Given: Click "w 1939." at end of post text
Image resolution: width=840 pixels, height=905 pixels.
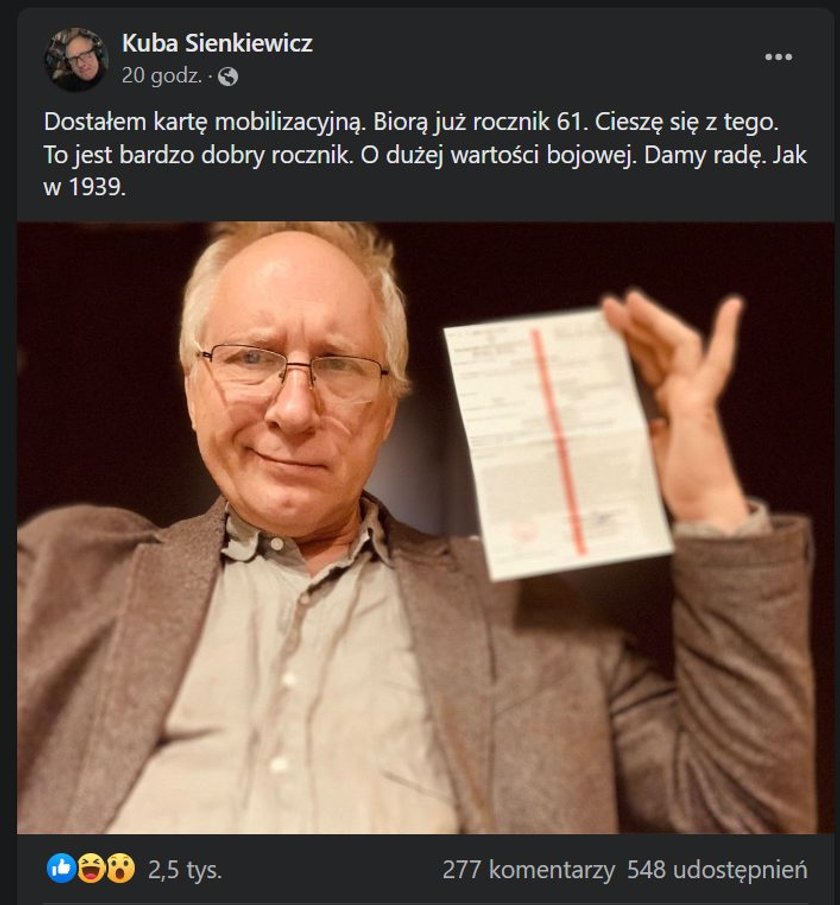Looking at the screenshot, I should (85, 187).
